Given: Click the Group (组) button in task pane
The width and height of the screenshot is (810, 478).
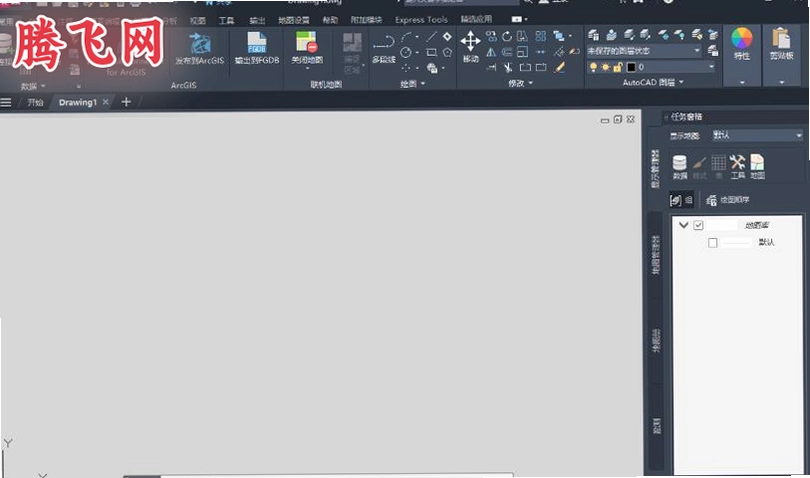Looking at the screenshot, I should [x=681, y=199].
